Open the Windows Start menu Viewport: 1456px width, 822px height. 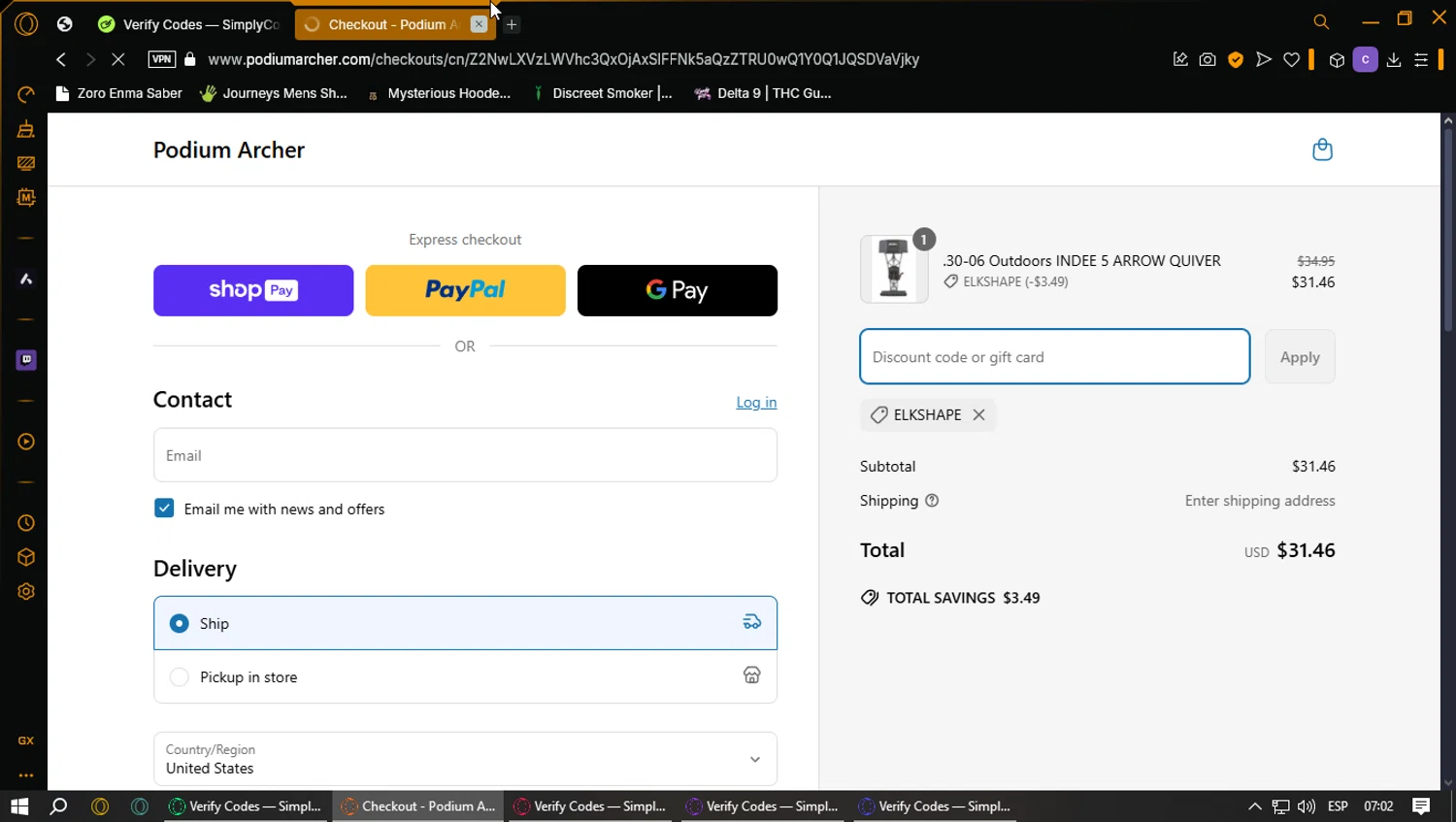click(x=19, y=806)
